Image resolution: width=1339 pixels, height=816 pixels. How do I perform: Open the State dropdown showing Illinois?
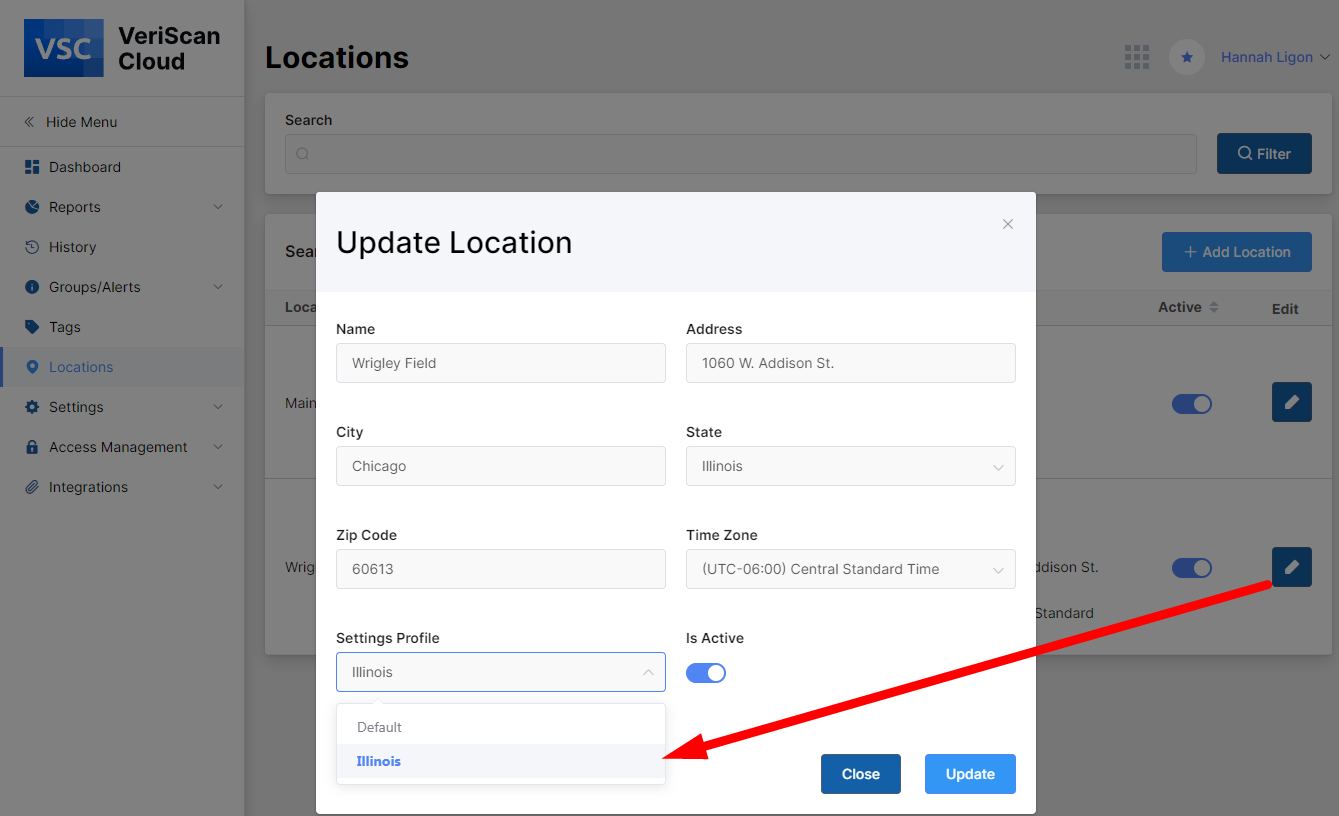(851, 466)
